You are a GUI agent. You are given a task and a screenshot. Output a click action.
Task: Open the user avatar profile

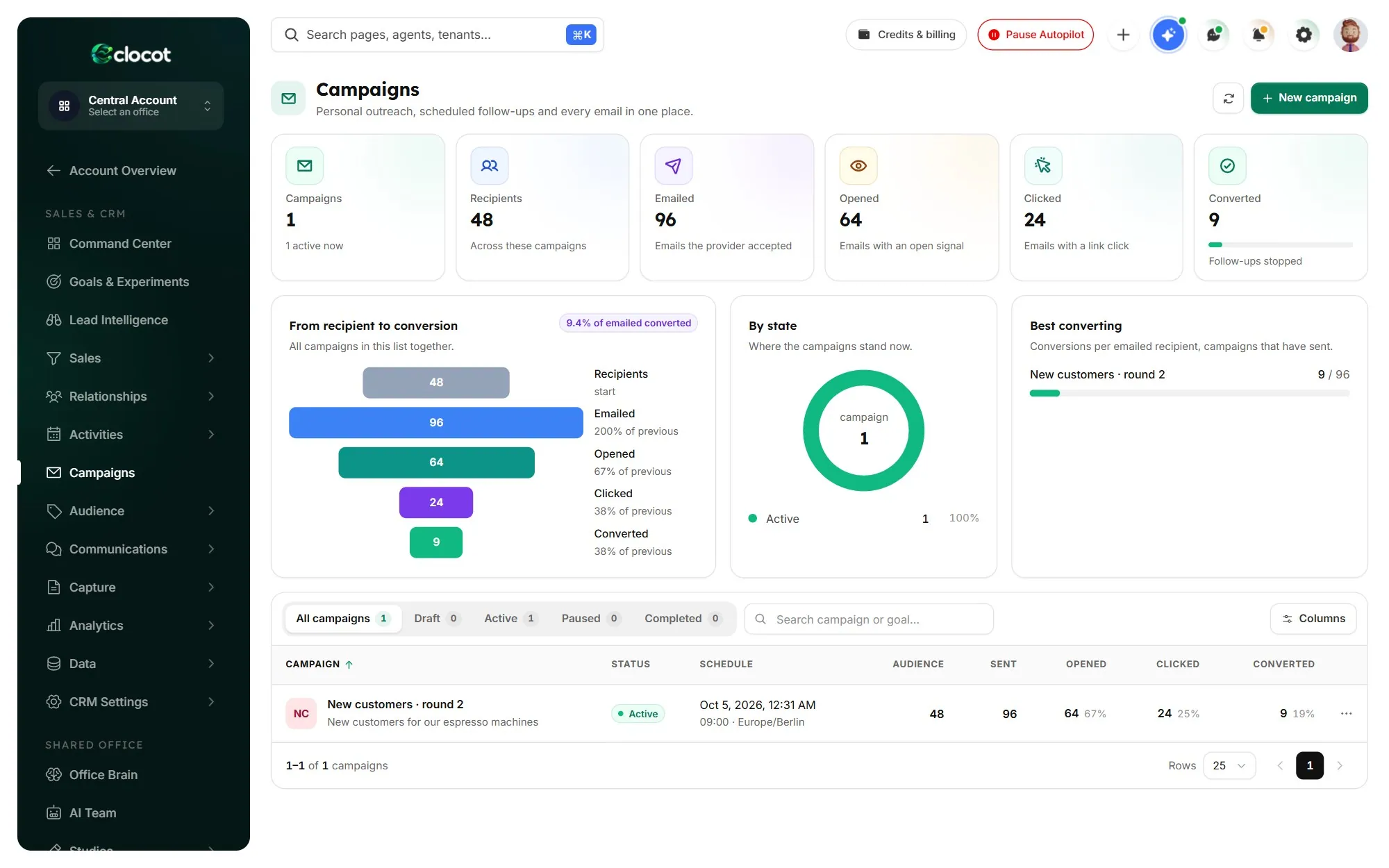coord(1350,35)
